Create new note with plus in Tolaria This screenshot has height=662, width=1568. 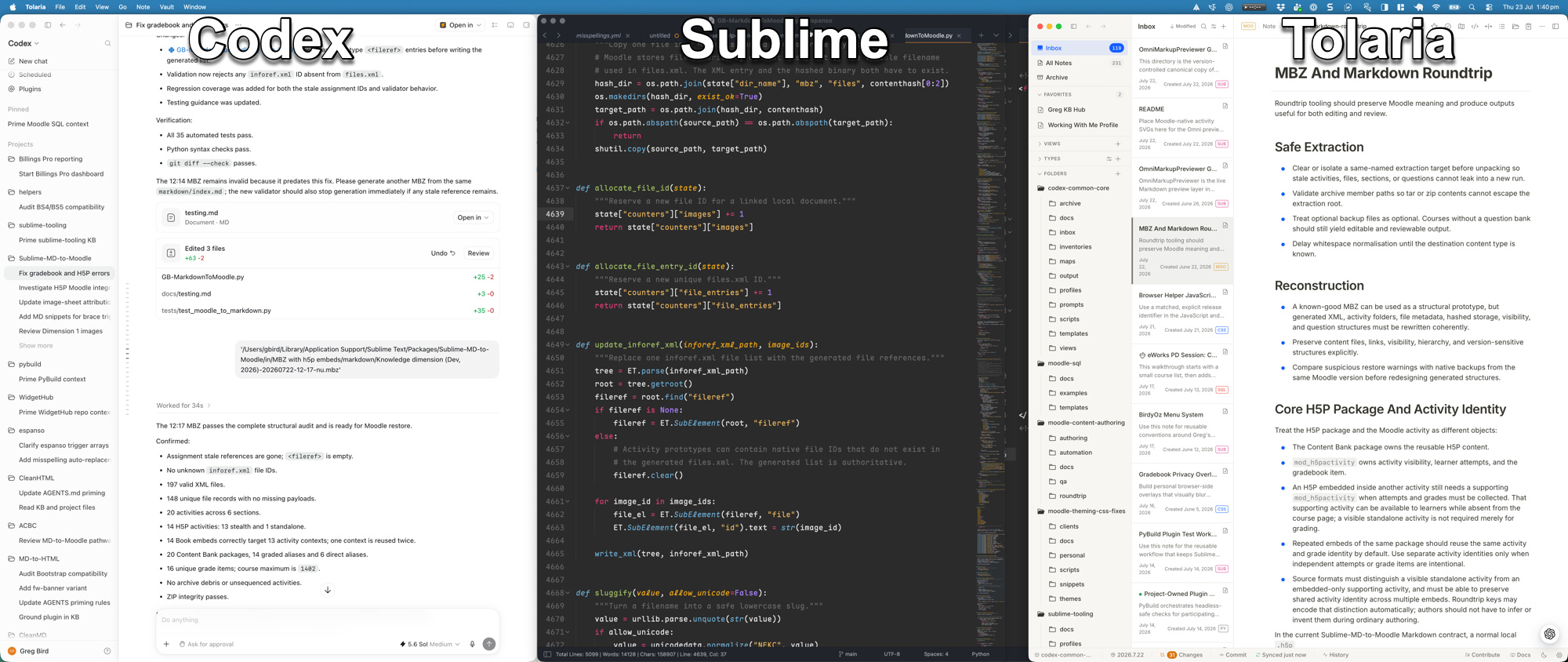[x=1223, y=26]
